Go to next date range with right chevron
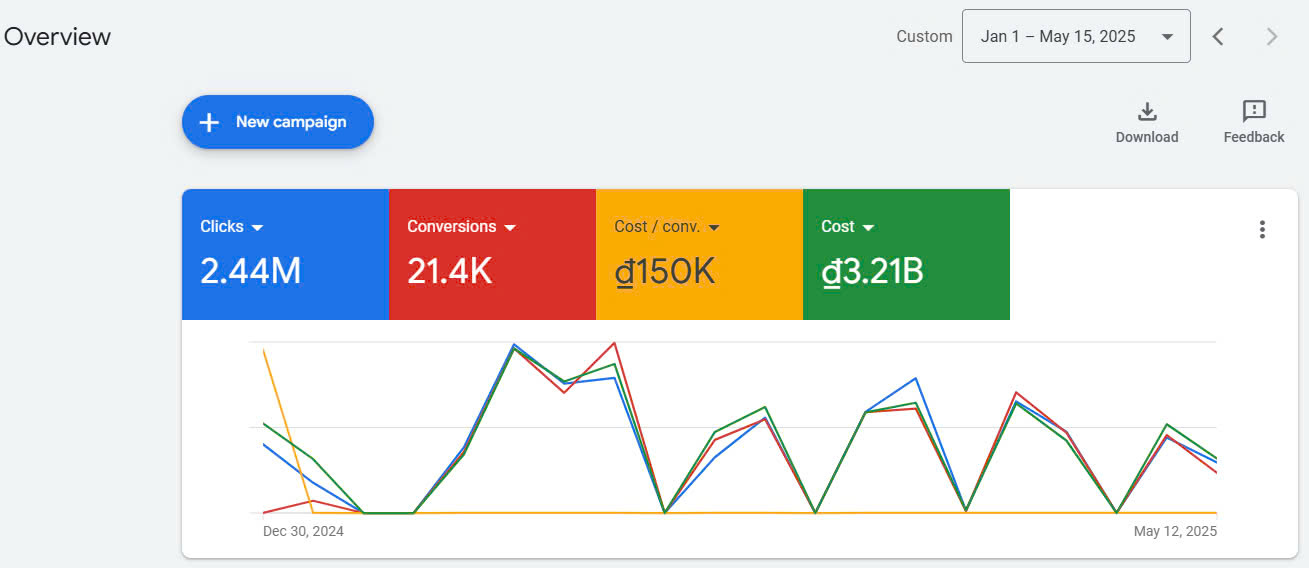 pyautogui.click(x=1272, y=37)
